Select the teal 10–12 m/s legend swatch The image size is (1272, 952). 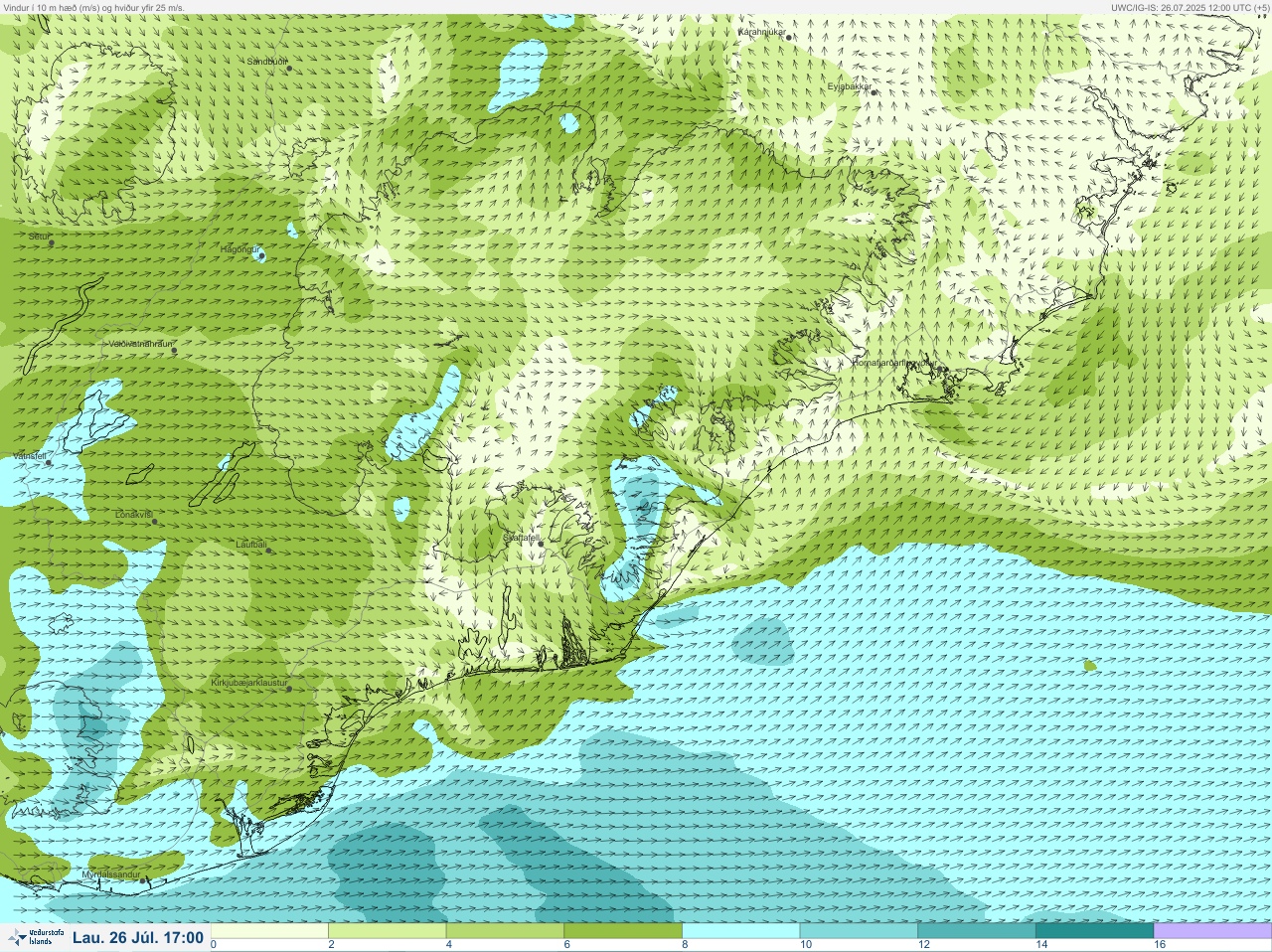pyautogui.click(x=859, y=931)
